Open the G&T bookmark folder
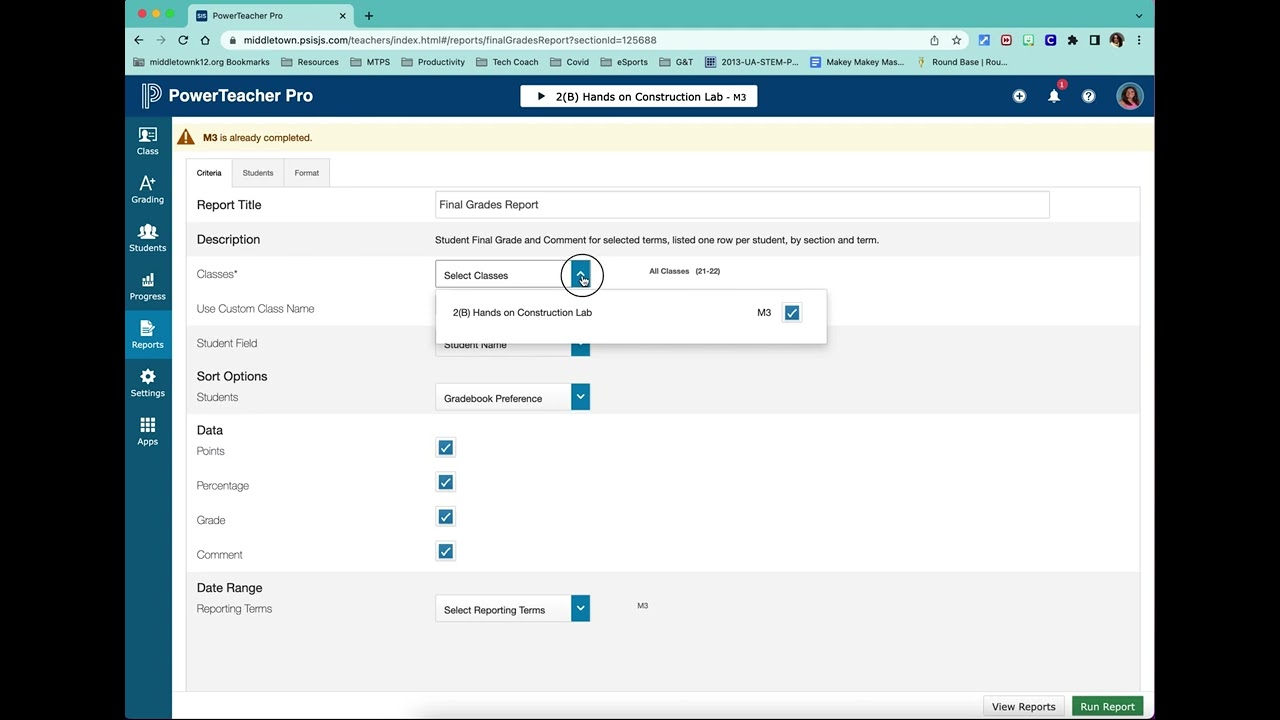The height and width of the screenshot is (720, 1280). pos(676,62)
